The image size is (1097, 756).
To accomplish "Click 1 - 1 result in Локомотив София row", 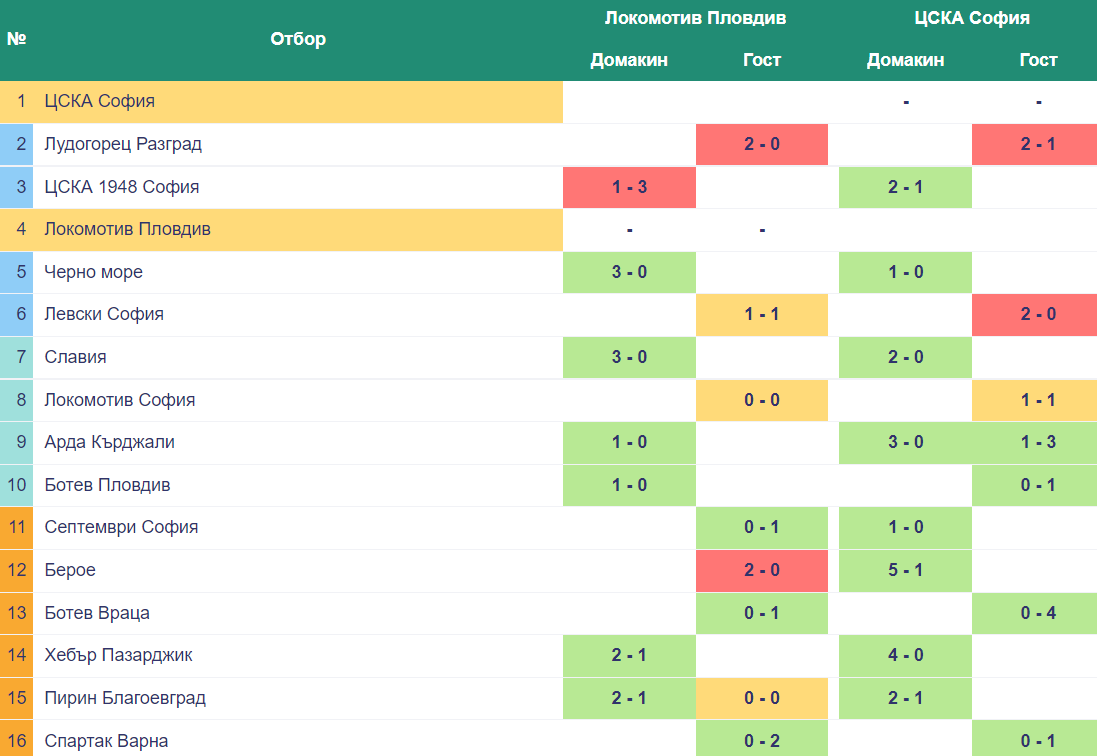I will pyautogui.click(x=1035, y=400).
